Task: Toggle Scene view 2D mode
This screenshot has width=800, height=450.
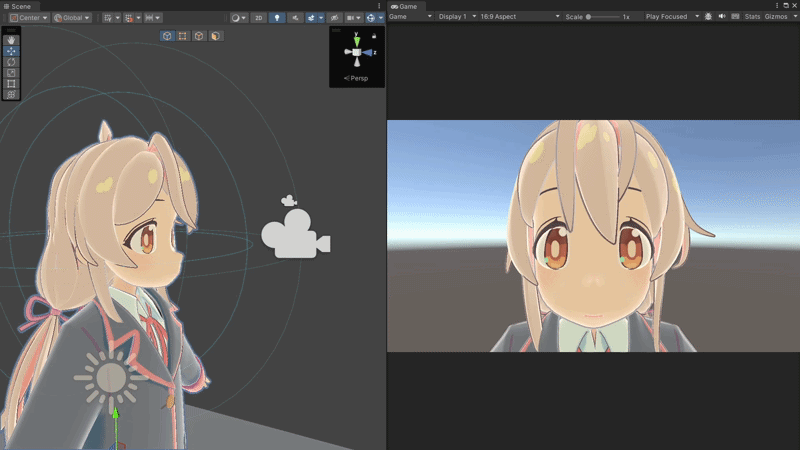Action: point(259,18)
